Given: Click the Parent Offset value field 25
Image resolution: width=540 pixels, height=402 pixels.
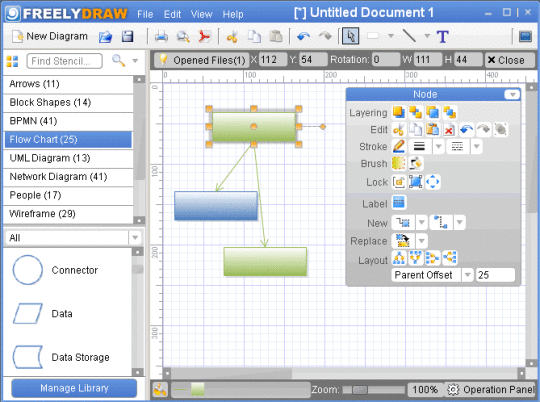Looking at the screenshot, I should (495, 275).
